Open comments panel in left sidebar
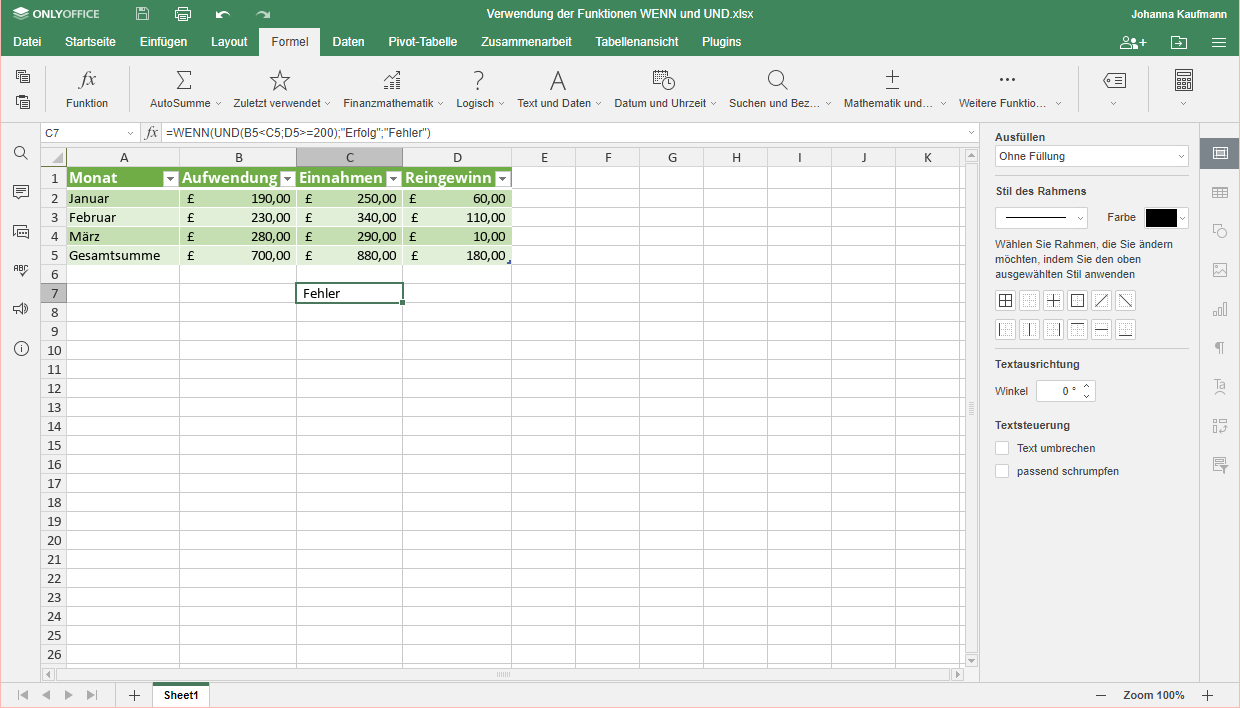The height and width of the screenshot is (708, 1240). tap(20, 192)
